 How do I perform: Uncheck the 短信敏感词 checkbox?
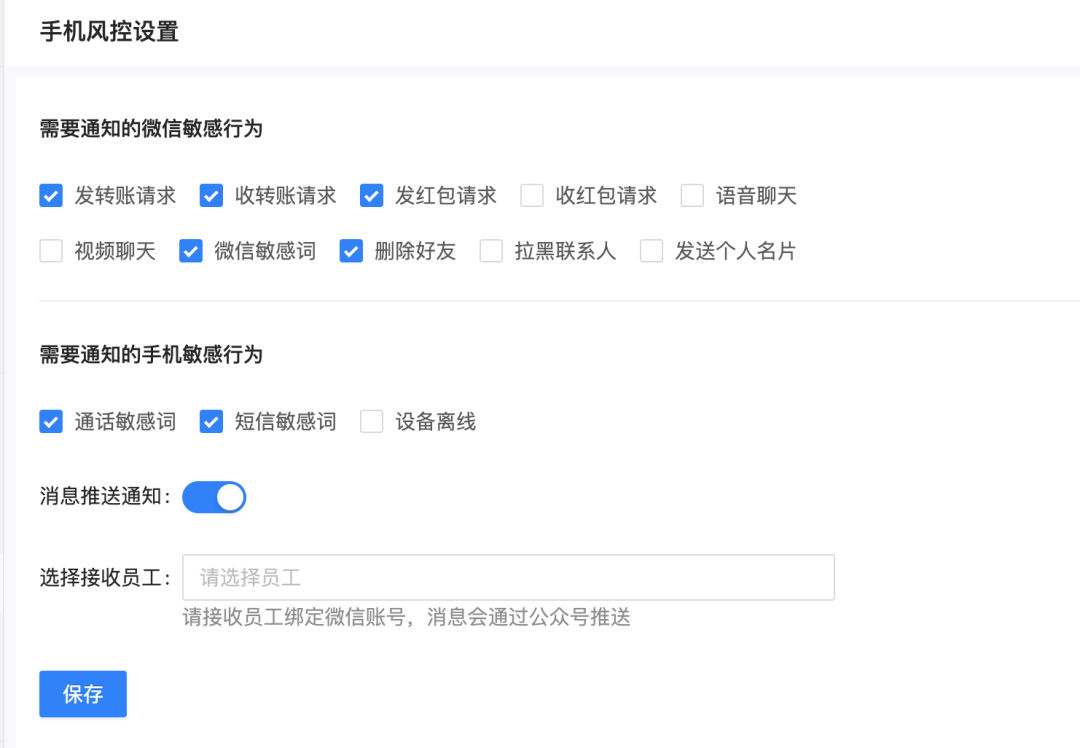[x=211, y=422]
